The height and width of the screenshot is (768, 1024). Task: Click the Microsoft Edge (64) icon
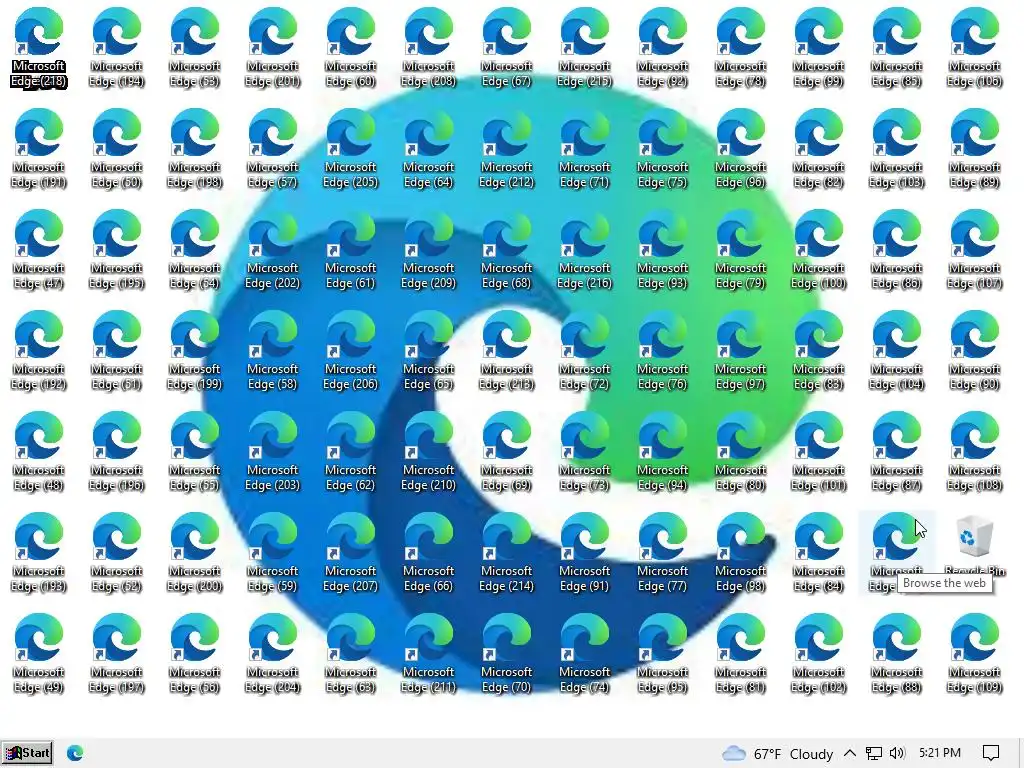coord(428,149)
